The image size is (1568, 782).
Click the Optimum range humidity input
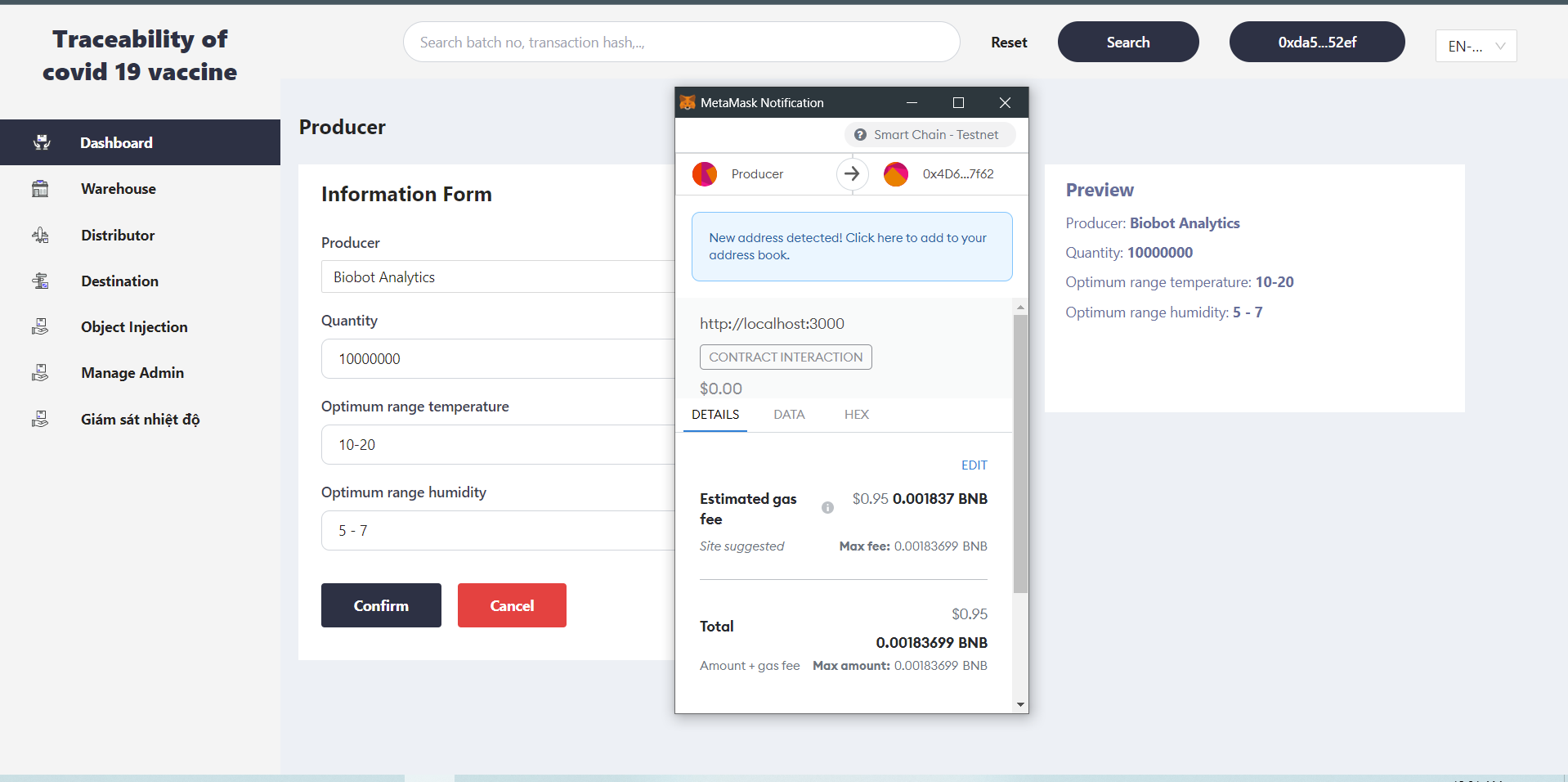point(498,531)
